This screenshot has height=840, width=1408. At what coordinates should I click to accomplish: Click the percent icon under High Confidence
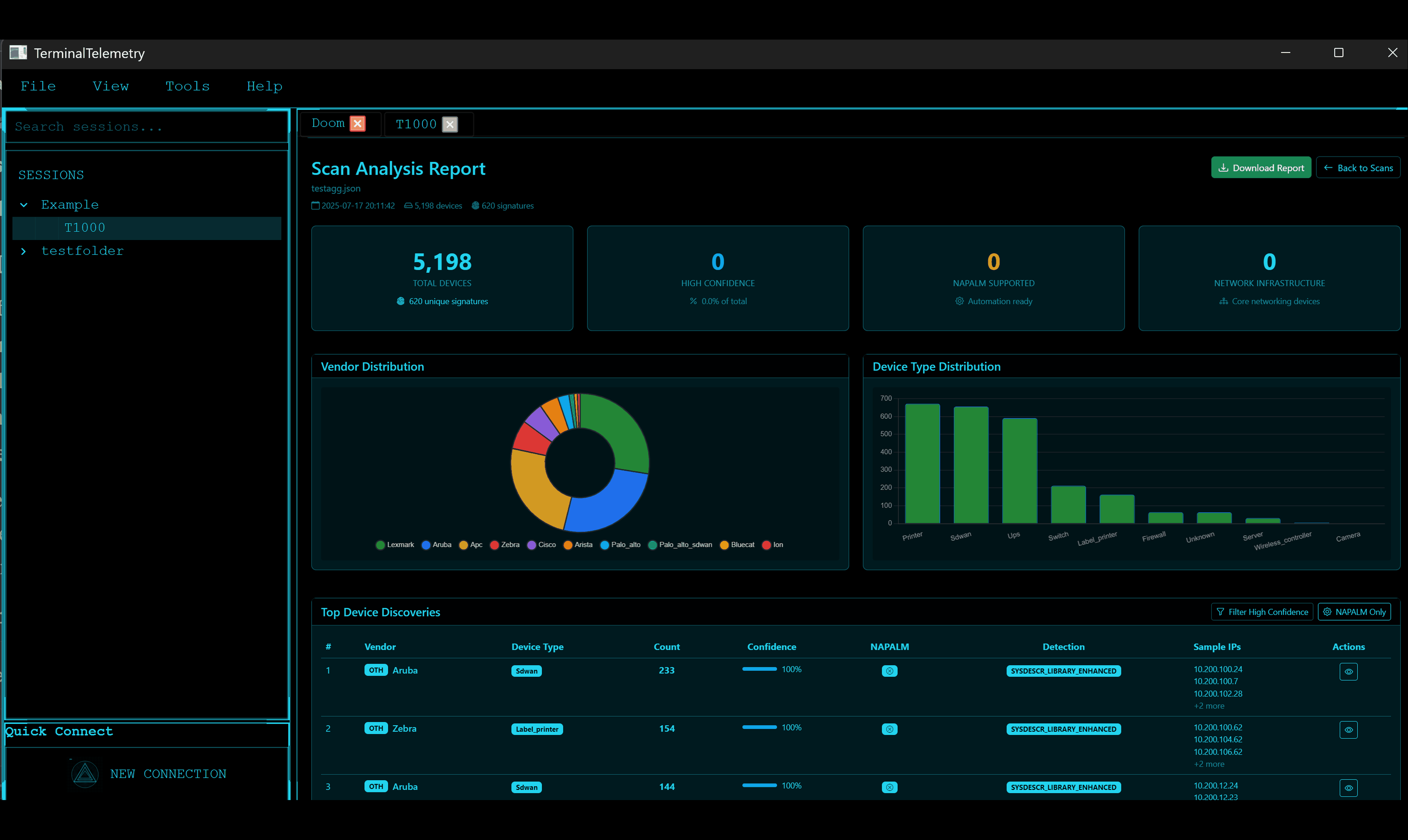[x=693, y=301]
